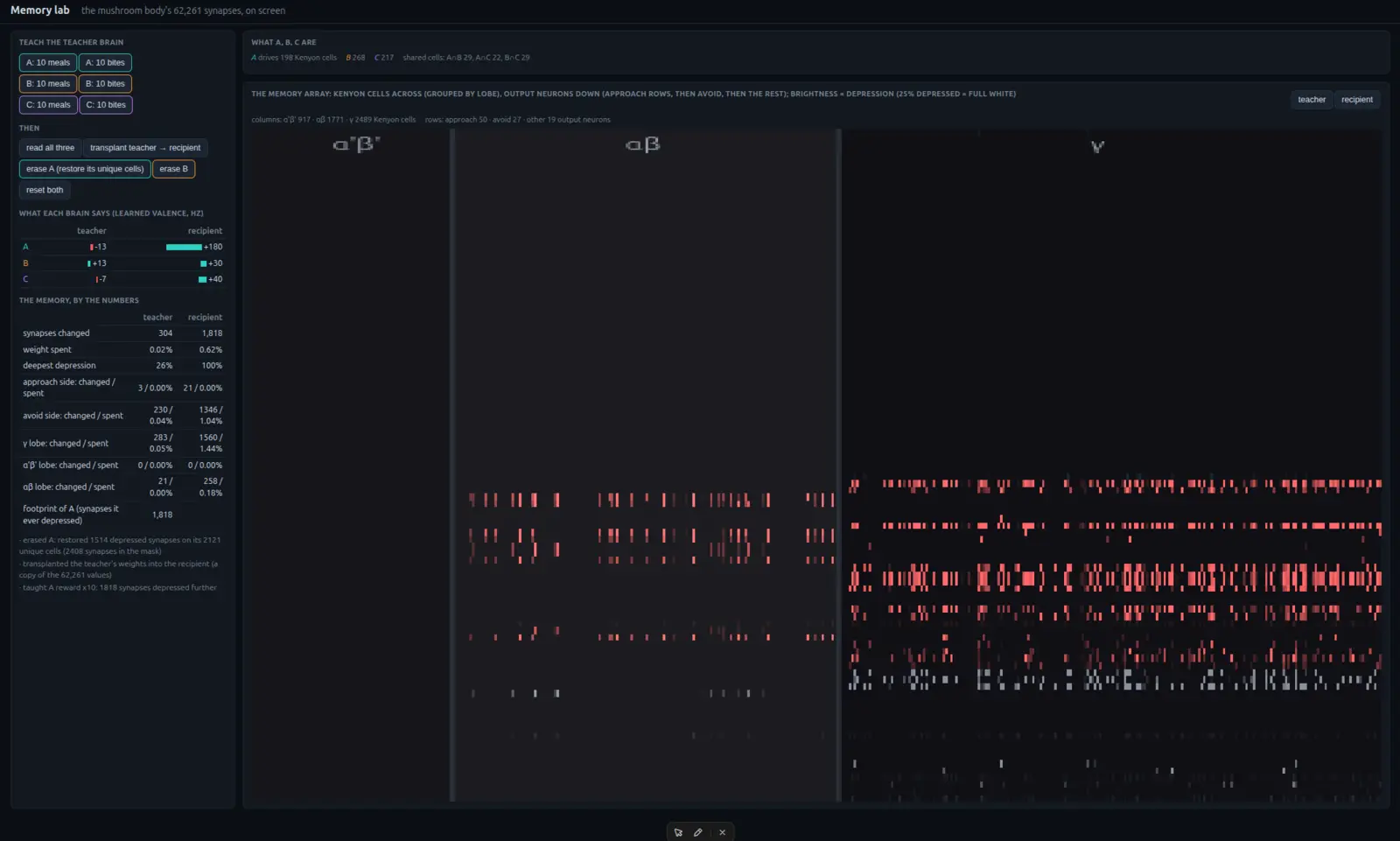
Task: Give odor B: 10 bites
Action: tap(105, 84)
